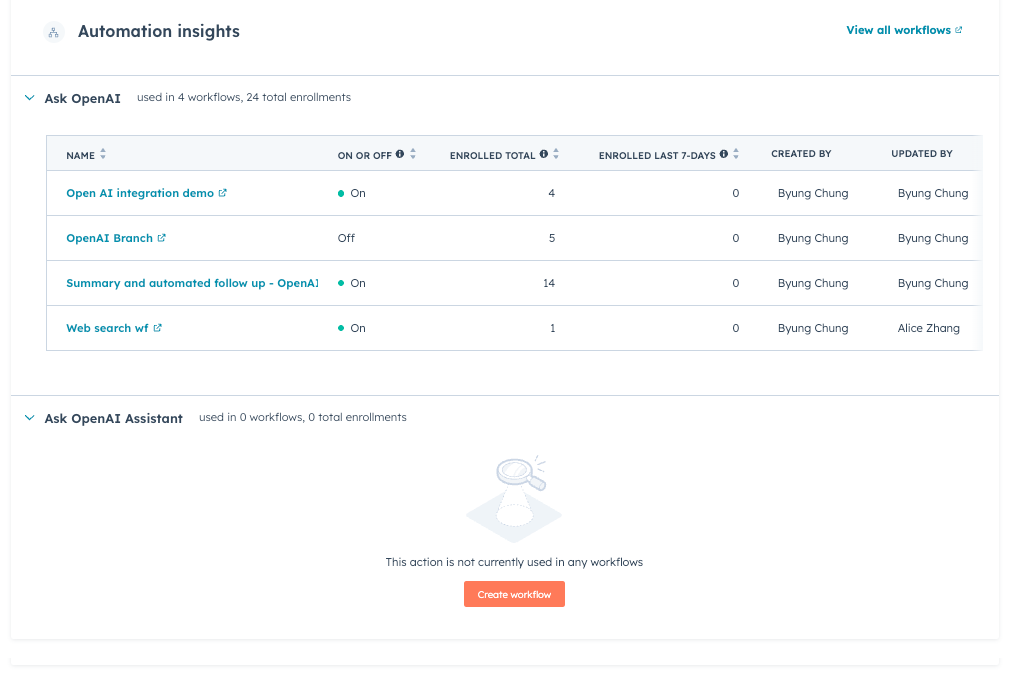Sort by ON OR OFF column arrows
Screen dimensions: 1011x684
413,155
